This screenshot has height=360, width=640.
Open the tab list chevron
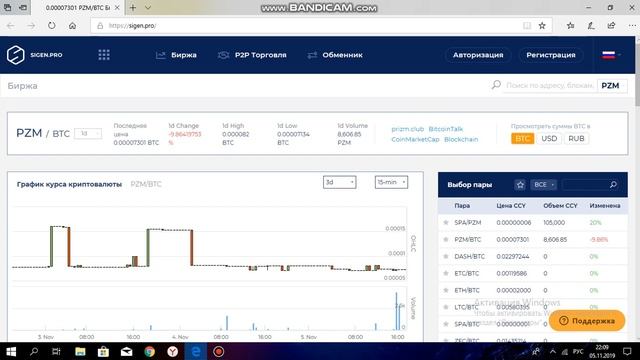(x=148, y=8)
